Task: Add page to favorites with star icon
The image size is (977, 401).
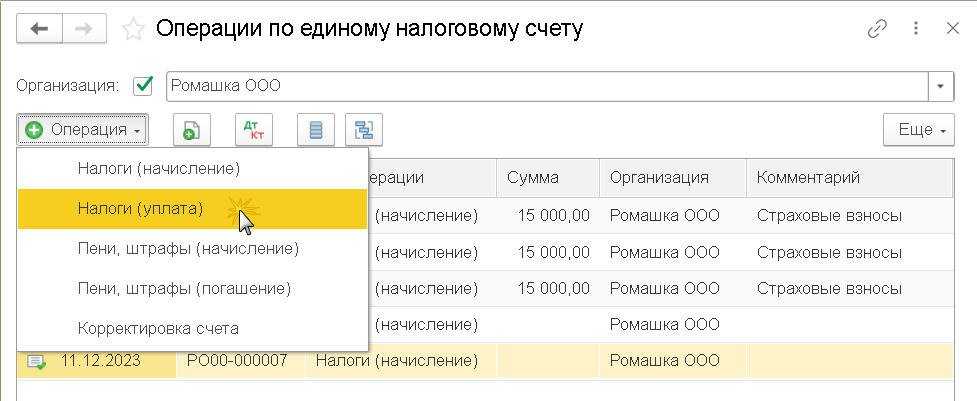Action: (x=133, y=29)
